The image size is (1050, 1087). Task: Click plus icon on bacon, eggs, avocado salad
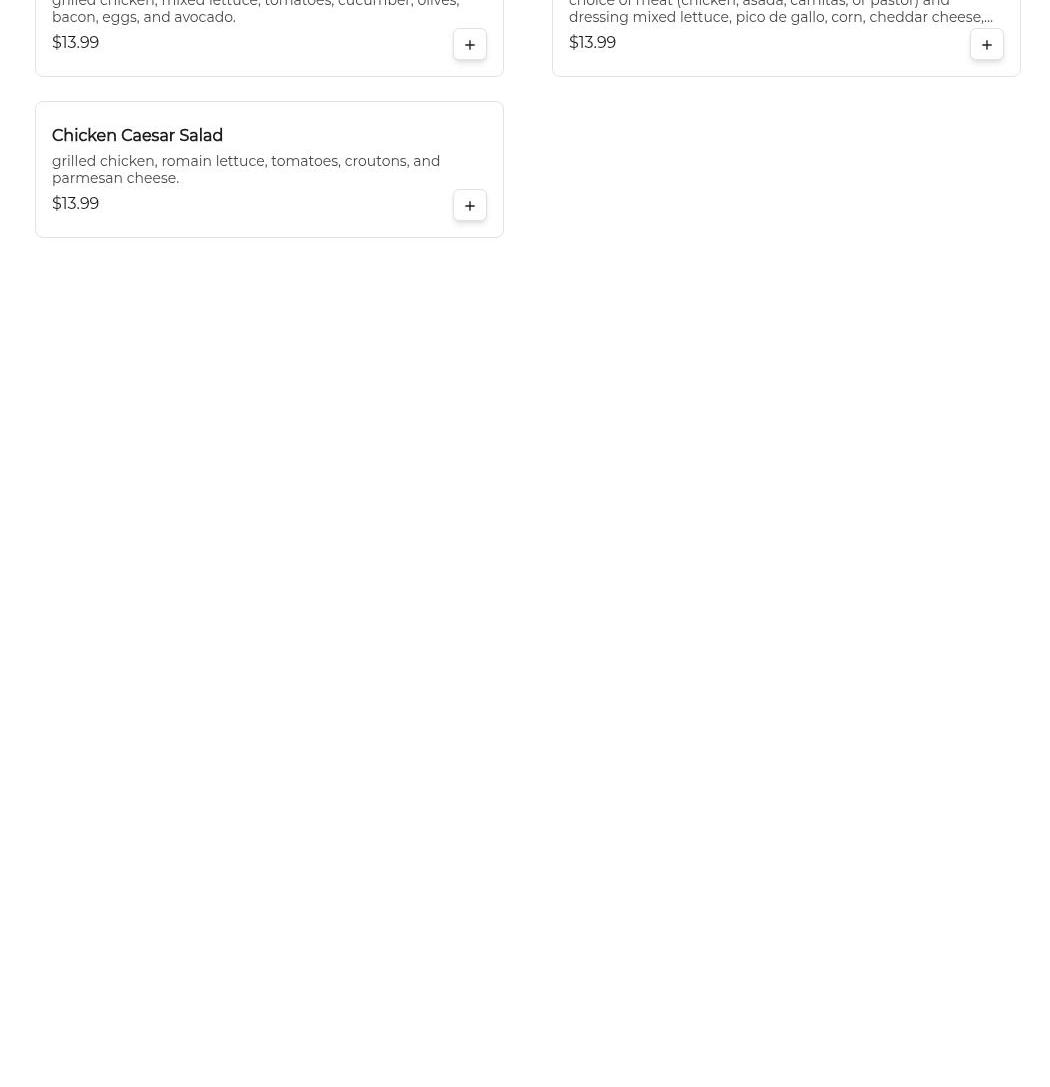coord(469,44)
